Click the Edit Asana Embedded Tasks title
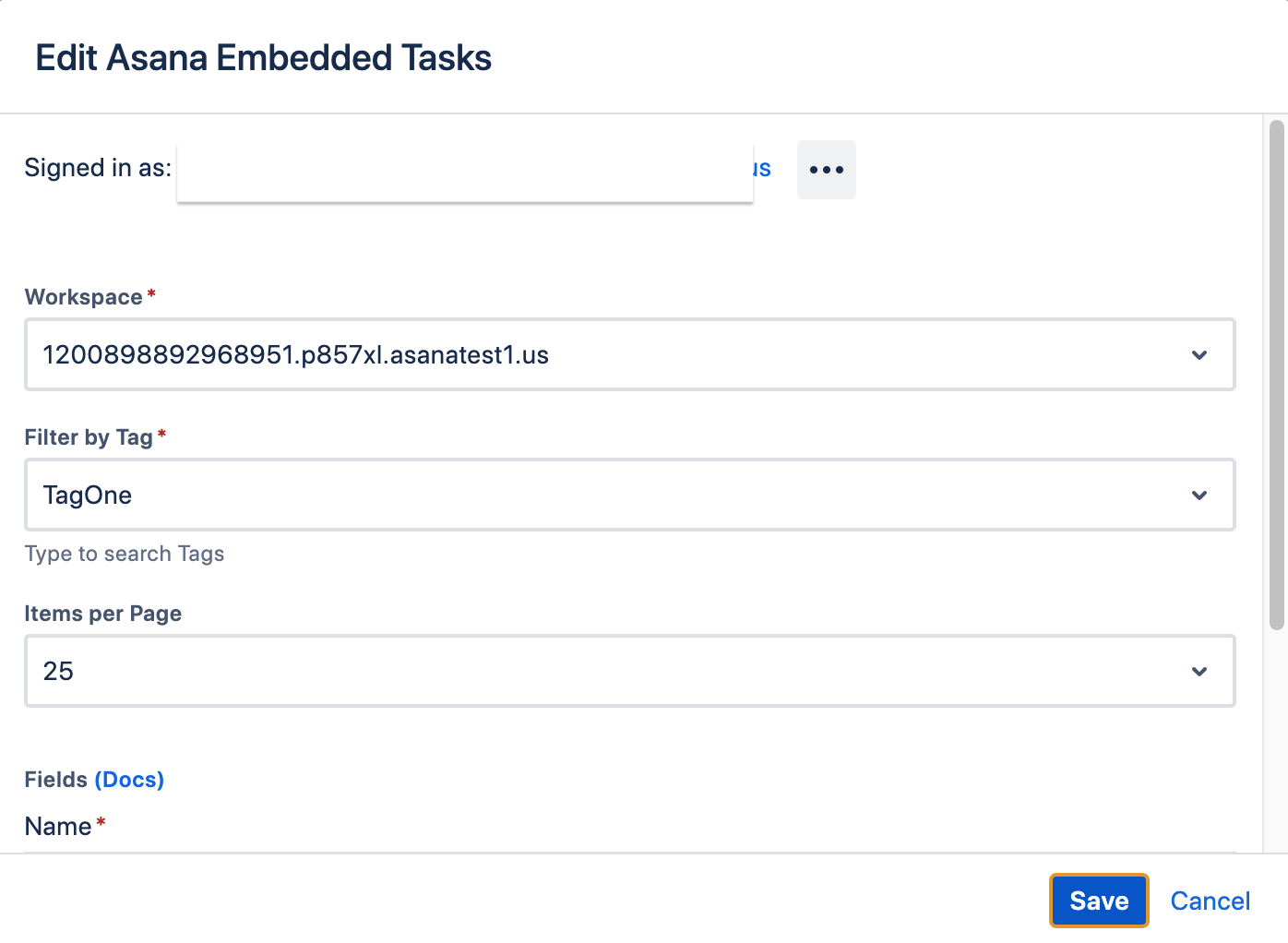 coord(263,58)
